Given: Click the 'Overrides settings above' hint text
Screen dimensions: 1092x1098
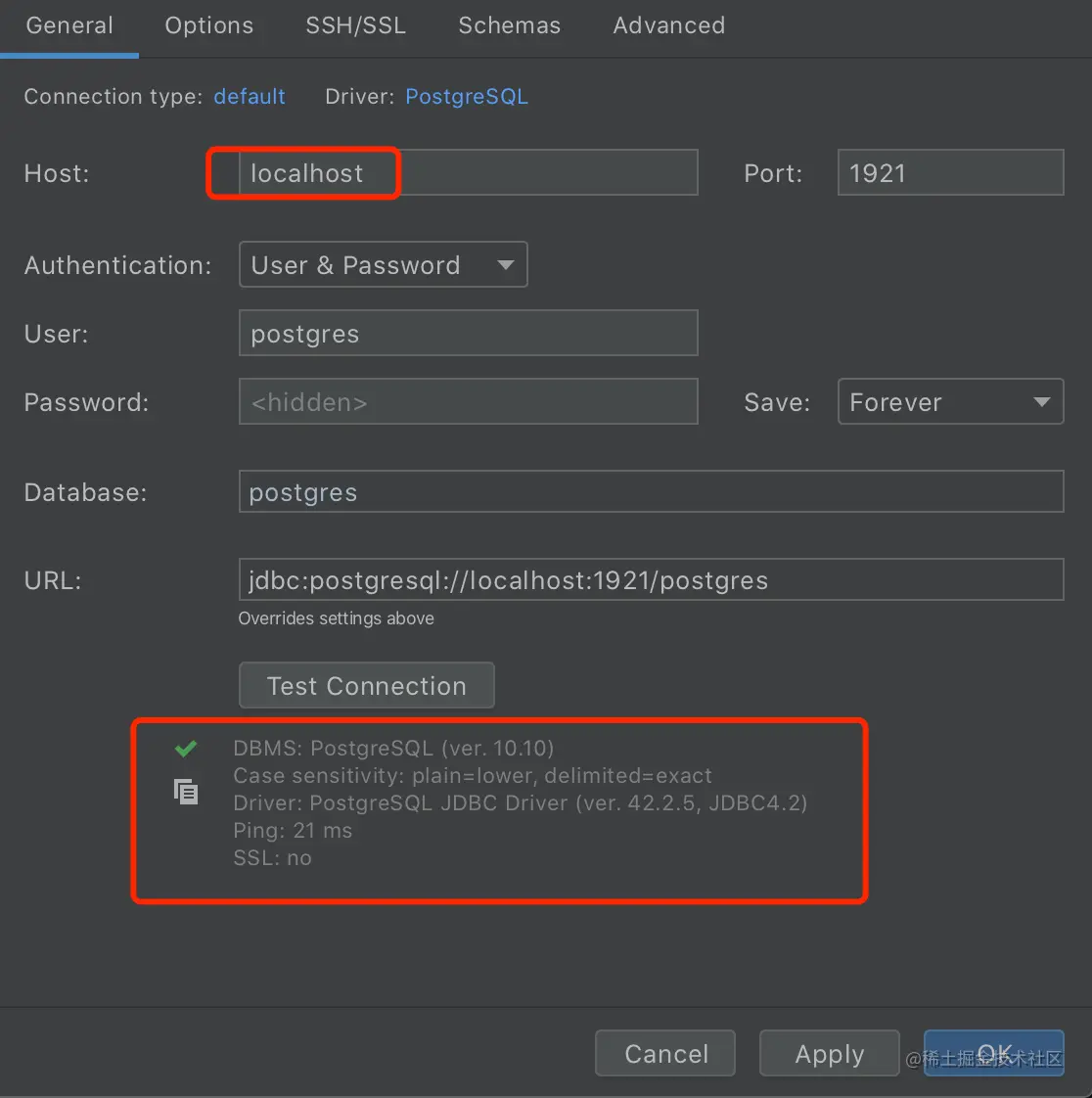Looking at the screenshot, I should (336, 618).
